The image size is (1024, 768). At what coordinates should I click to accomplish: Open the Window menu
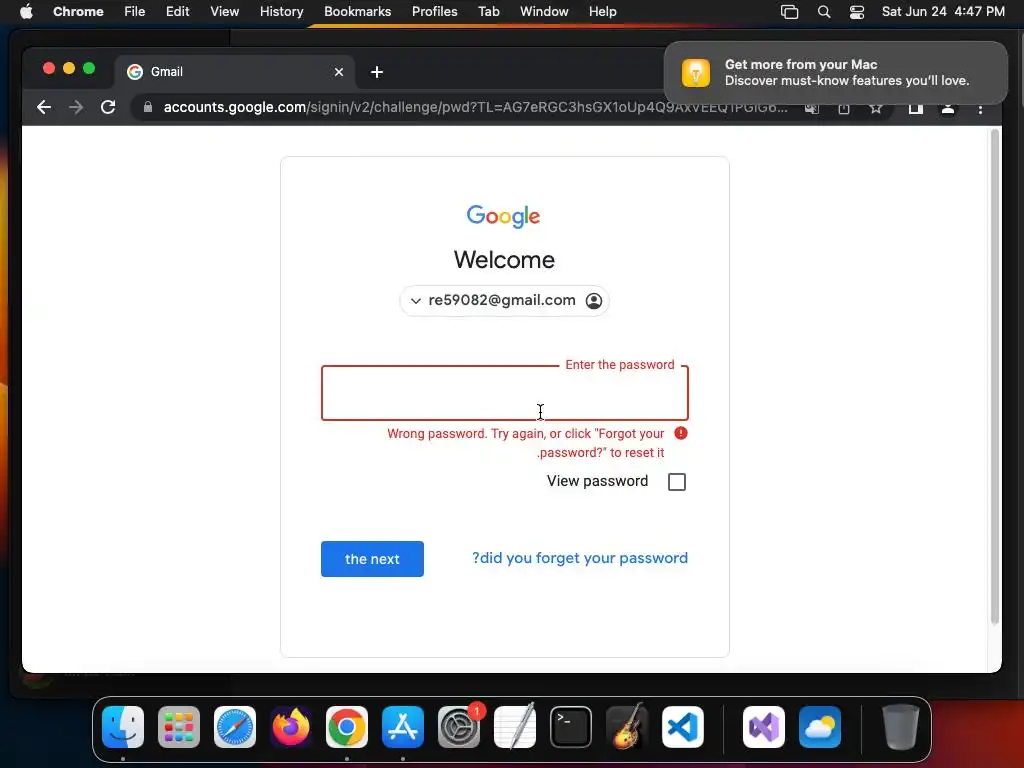click(x=544, y=12)
